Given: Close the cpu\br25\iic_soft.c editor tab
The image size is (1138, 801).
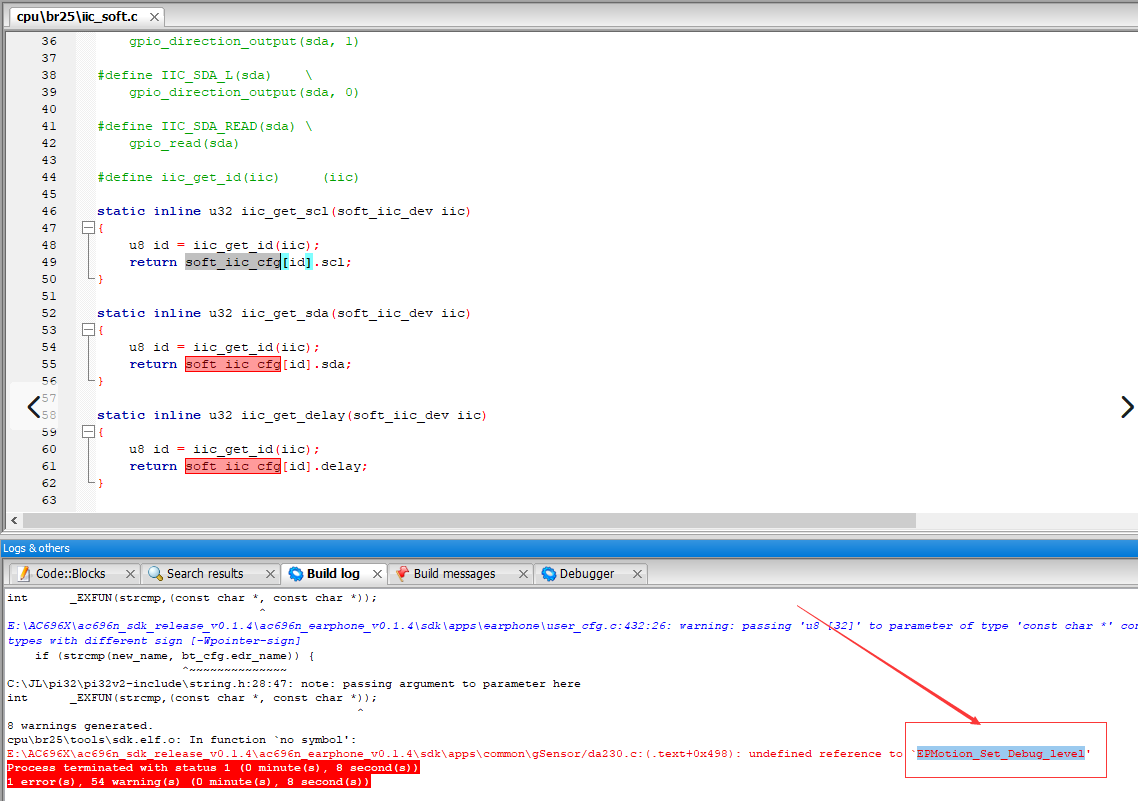Looking at the screenshot, I should coord(154,17).
